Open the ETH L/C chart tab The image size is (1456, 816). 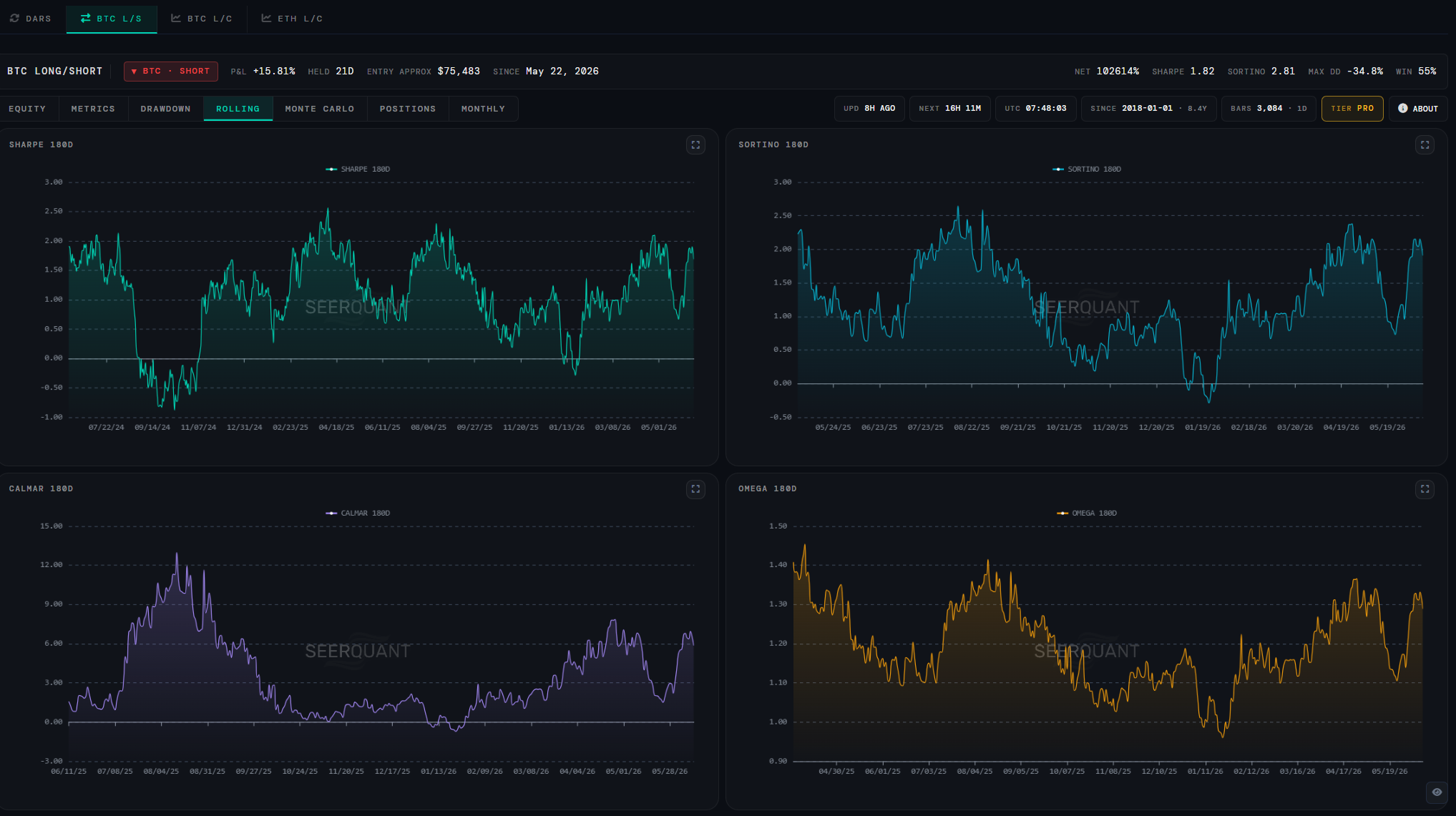pyautogui.click(x=292, y=19)
